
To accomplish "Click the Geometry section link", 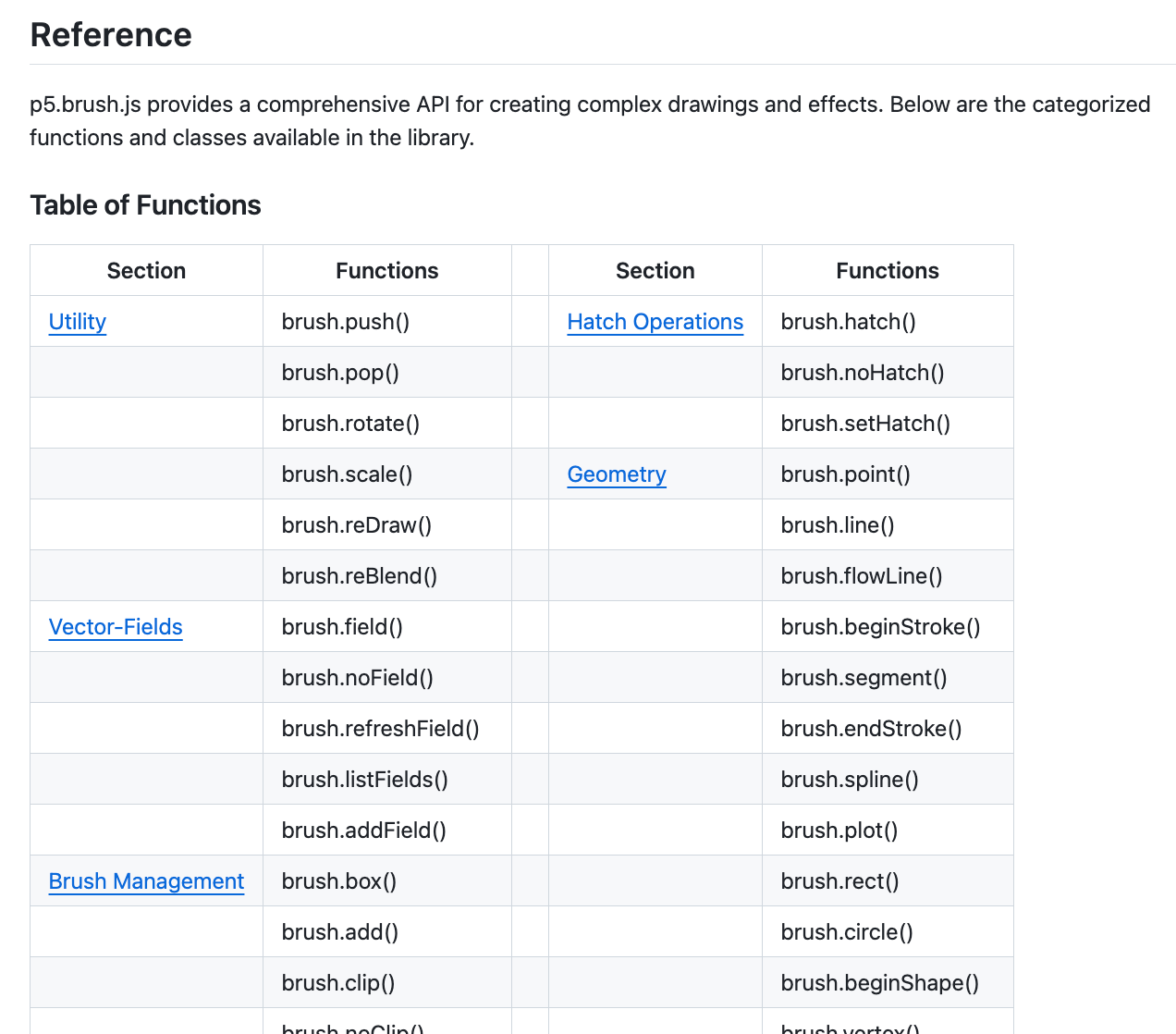I will tap(617, 474).
